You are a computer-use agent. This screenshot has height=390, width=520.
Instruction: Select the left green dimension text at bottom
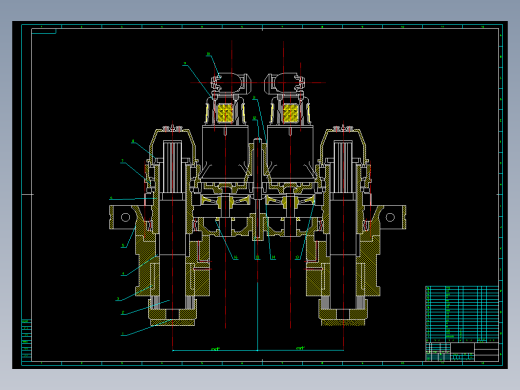pyautogui.click(x=215, y=349)
